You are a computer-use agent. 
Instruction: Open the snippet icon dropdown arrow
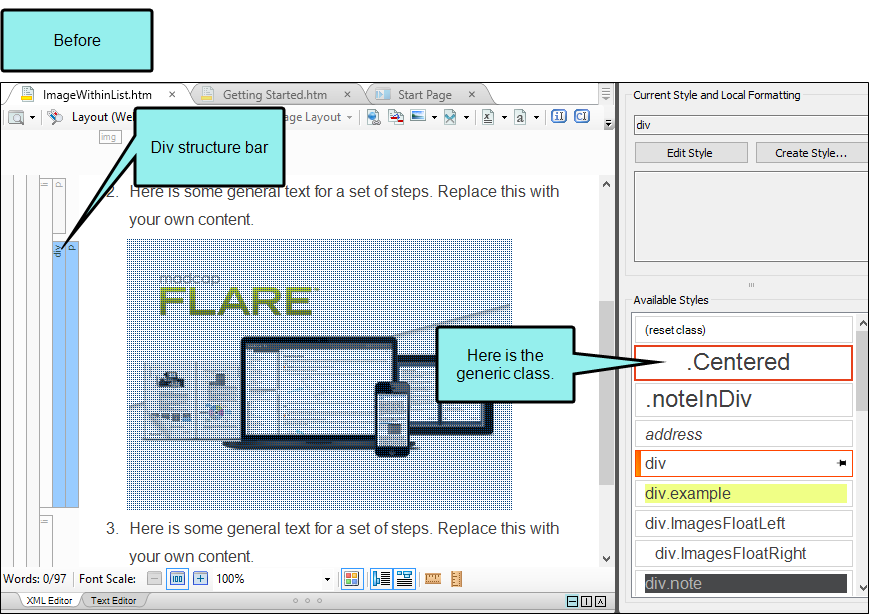(x=466, y=117)
